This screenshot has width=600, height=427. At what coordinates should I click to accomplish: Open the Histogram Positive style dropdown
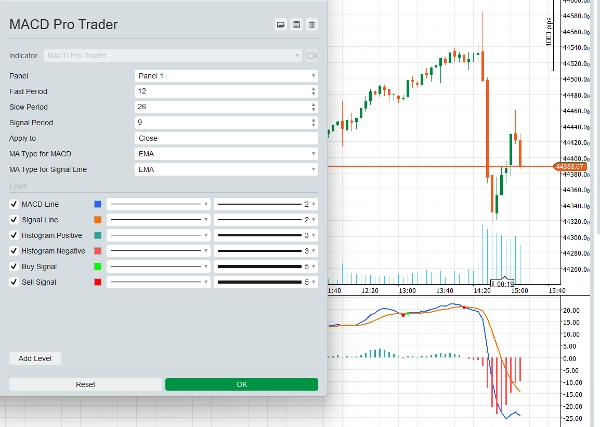pyautogui.click(x=158, y=235)
